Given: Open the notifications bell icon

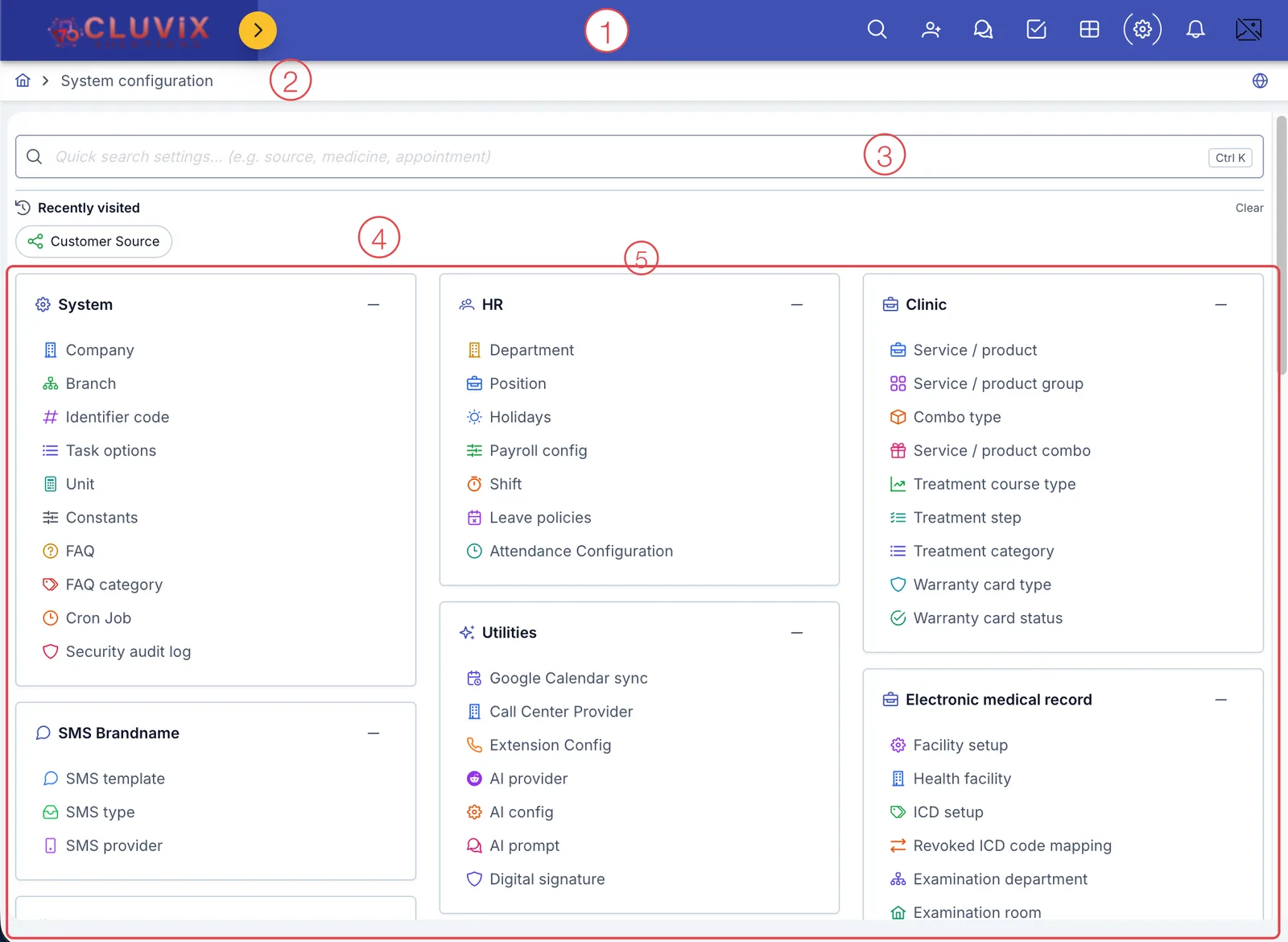Looking at the screenshot, I should click(1195, 30).
